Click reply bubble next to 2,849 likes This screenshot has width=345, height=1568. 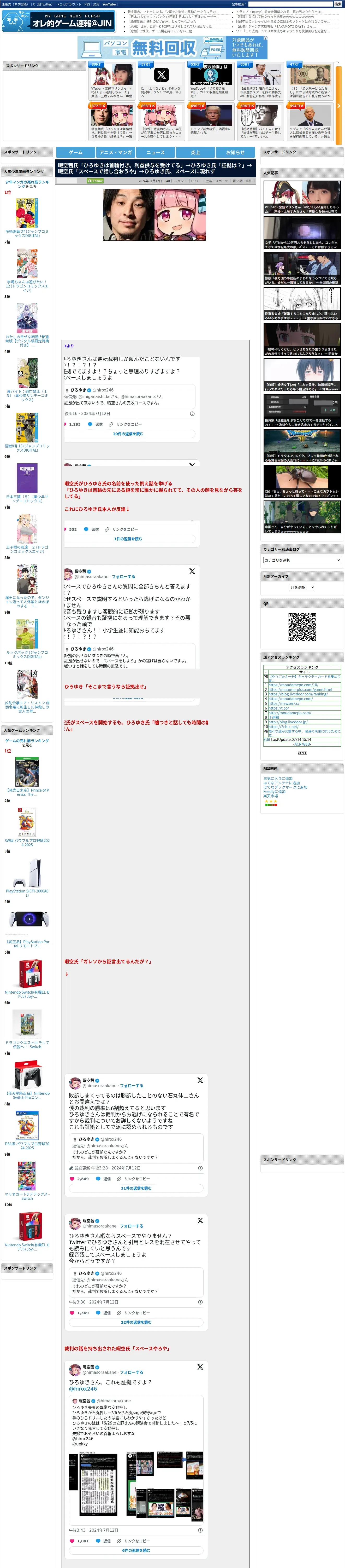click(x=98, y=1179)
